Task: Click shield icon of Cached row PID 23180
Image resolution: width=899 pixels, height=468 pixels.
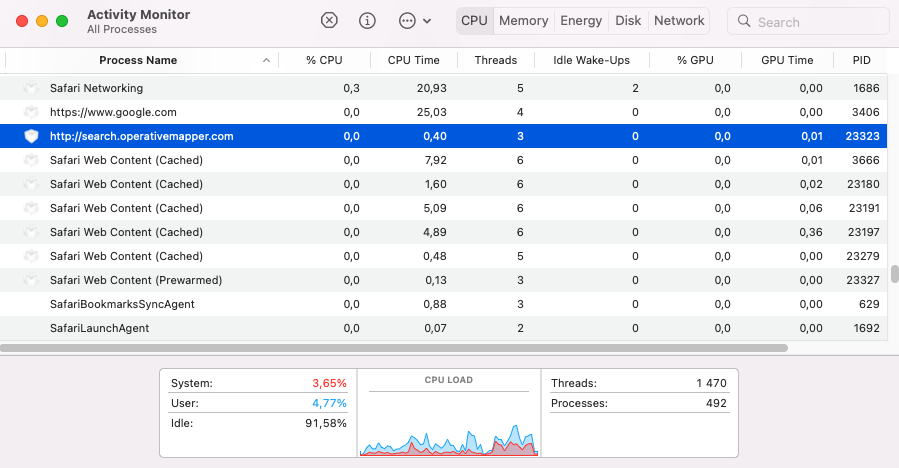Action: click(32, 184)
